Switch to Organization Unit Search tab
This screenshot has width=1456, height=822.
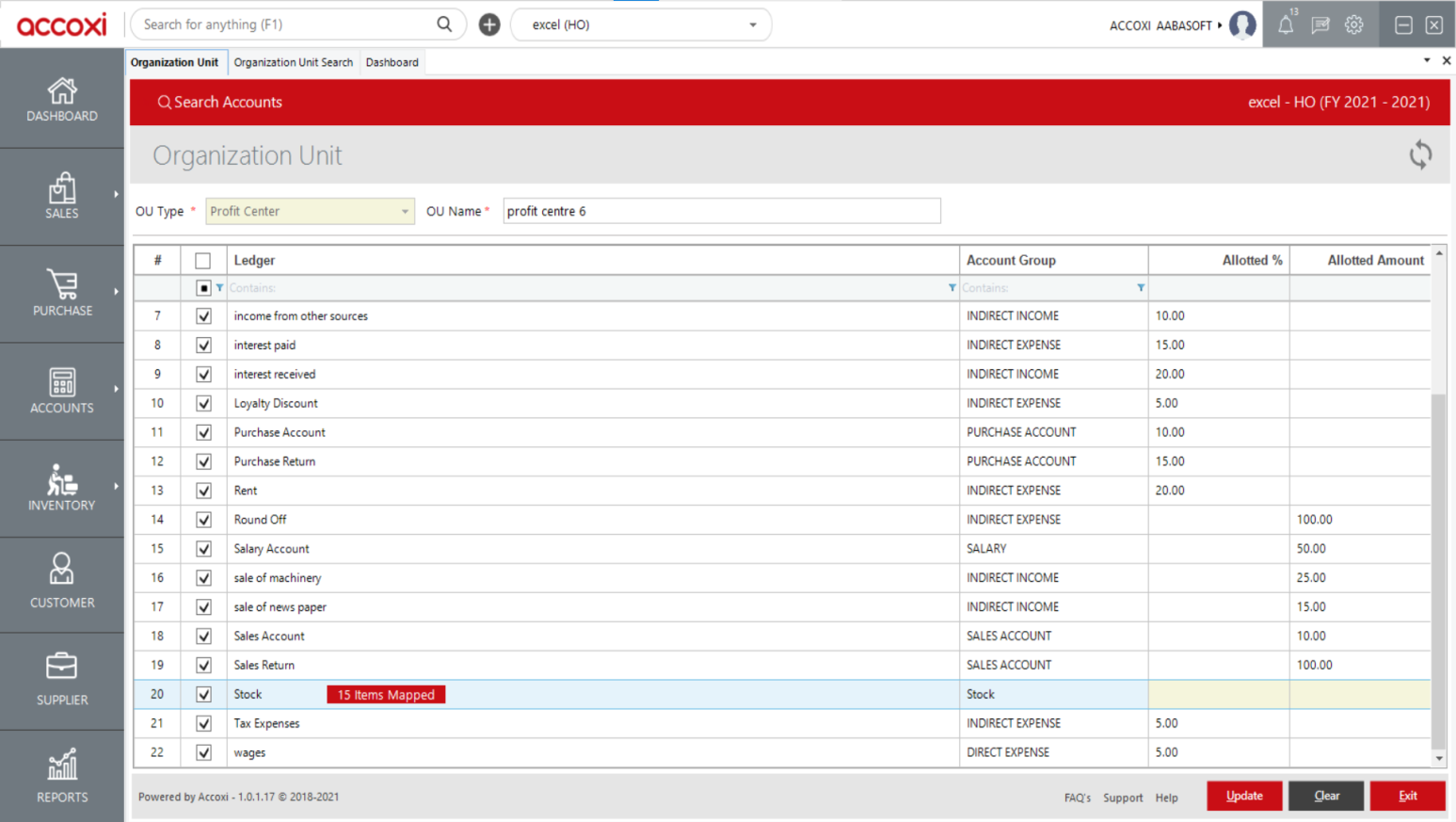click(293, 62)
